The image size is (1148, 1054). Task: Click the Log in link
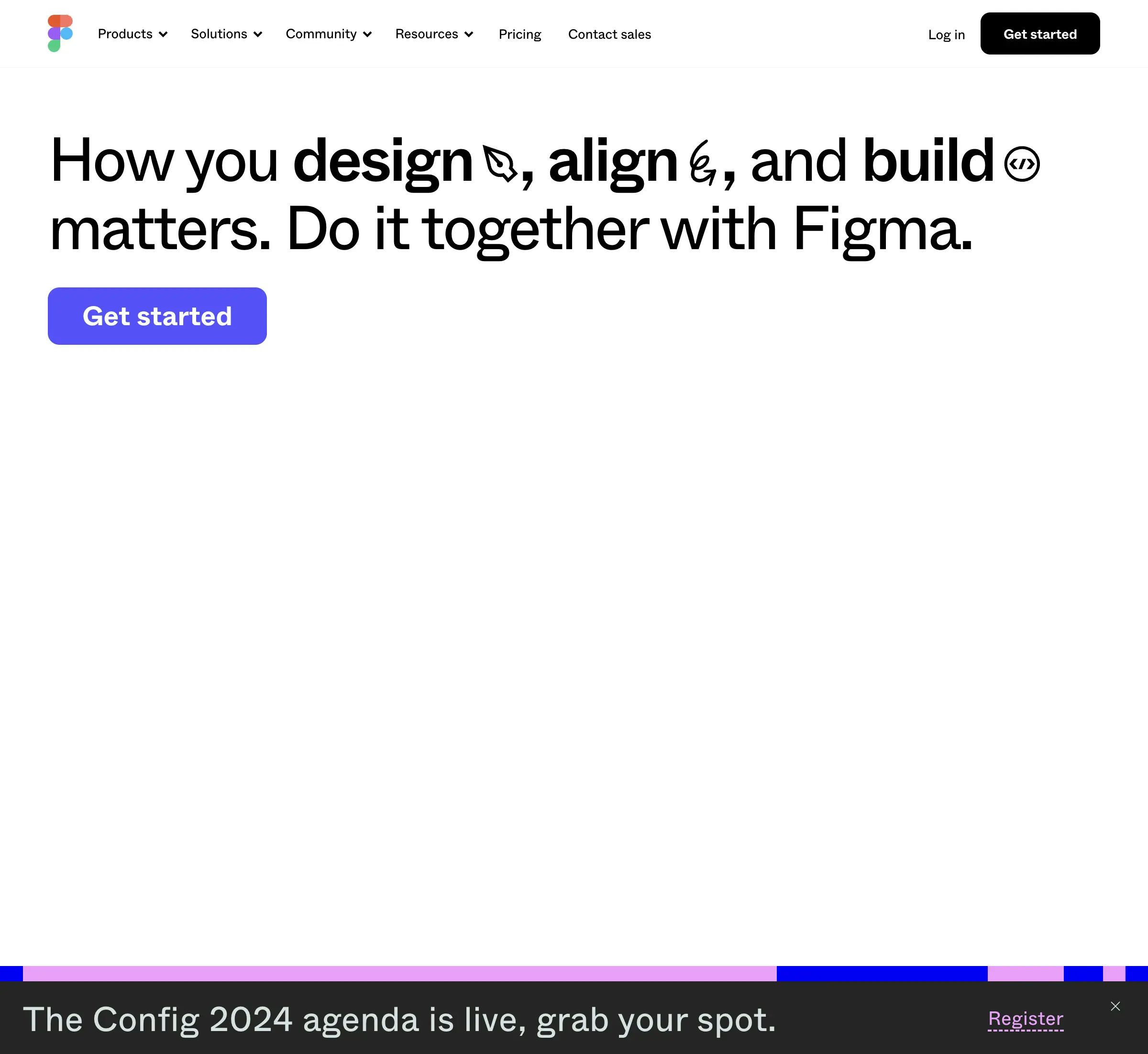(947, 33)
